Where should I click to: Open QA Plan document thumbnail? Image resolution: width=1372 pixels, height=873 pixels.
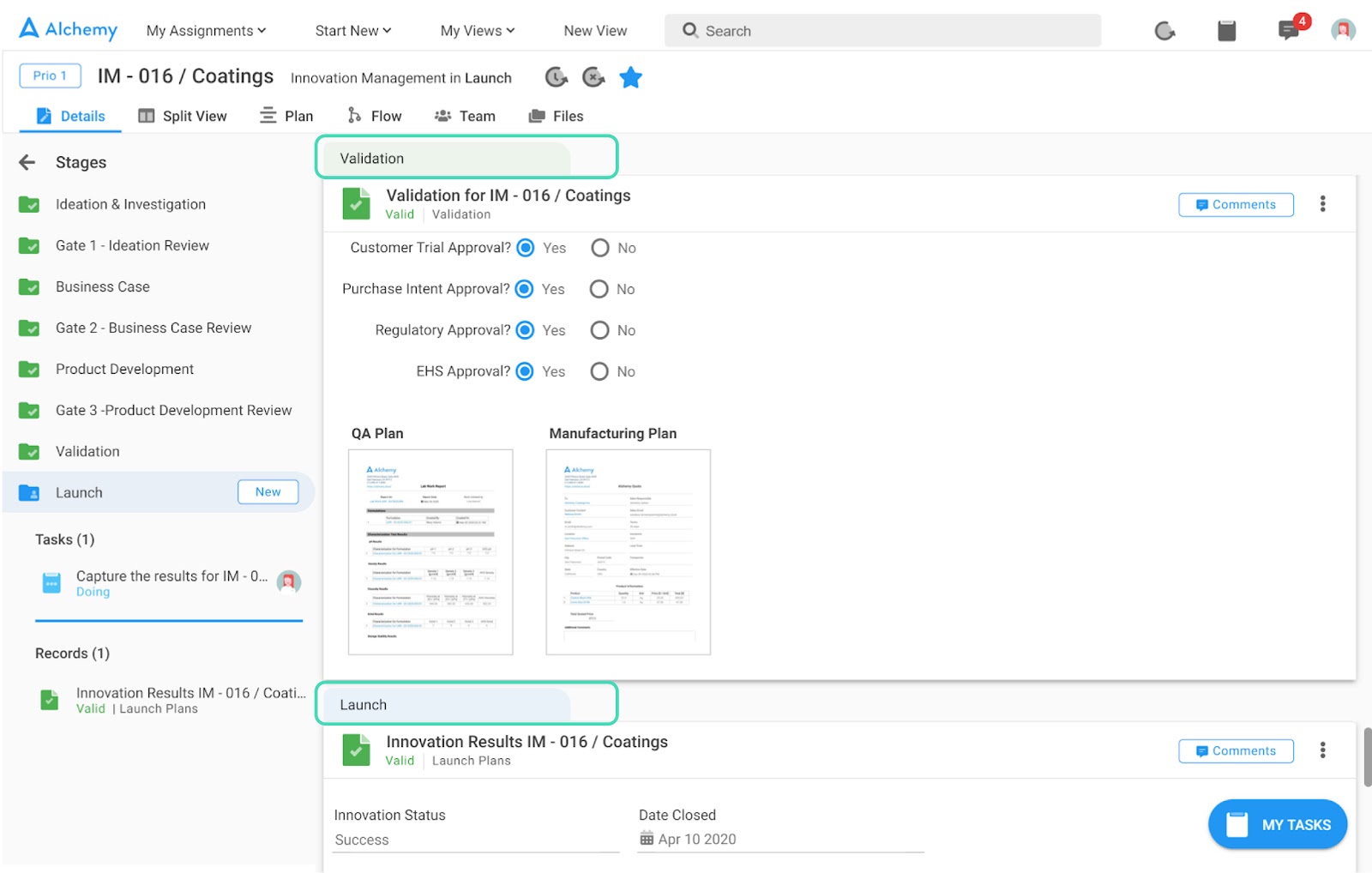[430, 552]
